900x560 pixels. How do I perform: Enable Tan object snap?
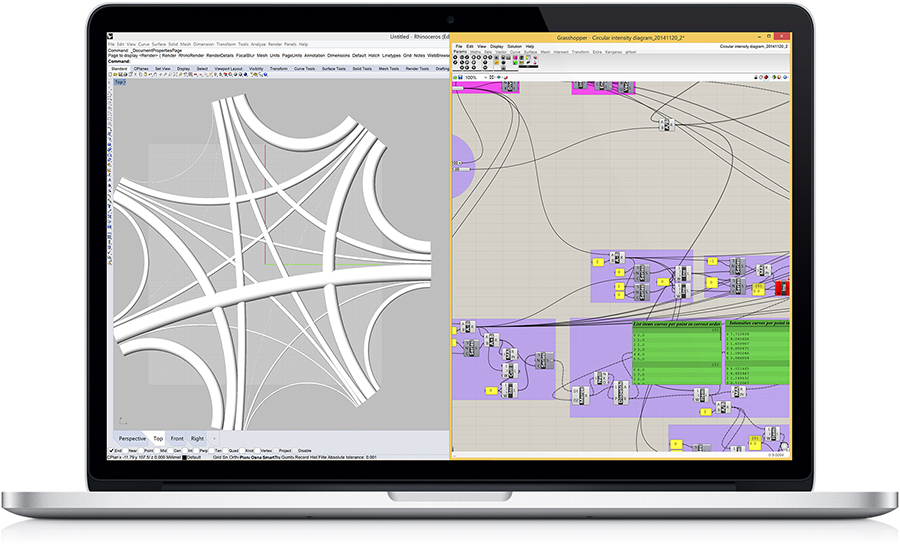coord(211,450)
